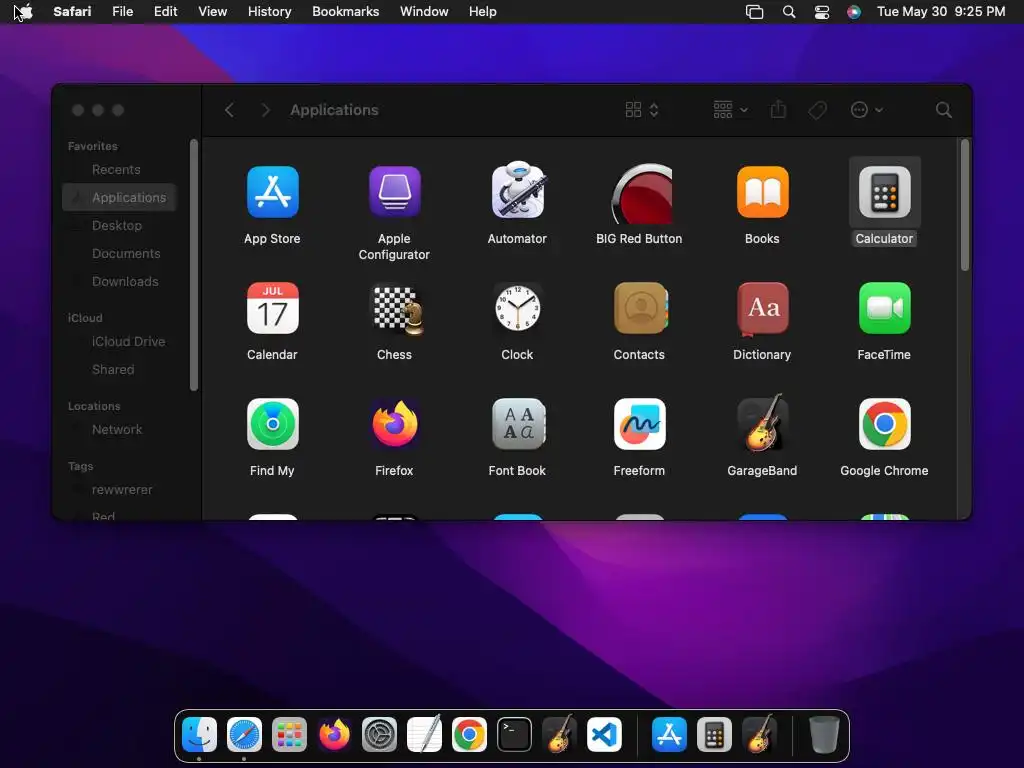Select the Clock app icon

[517, 308]
